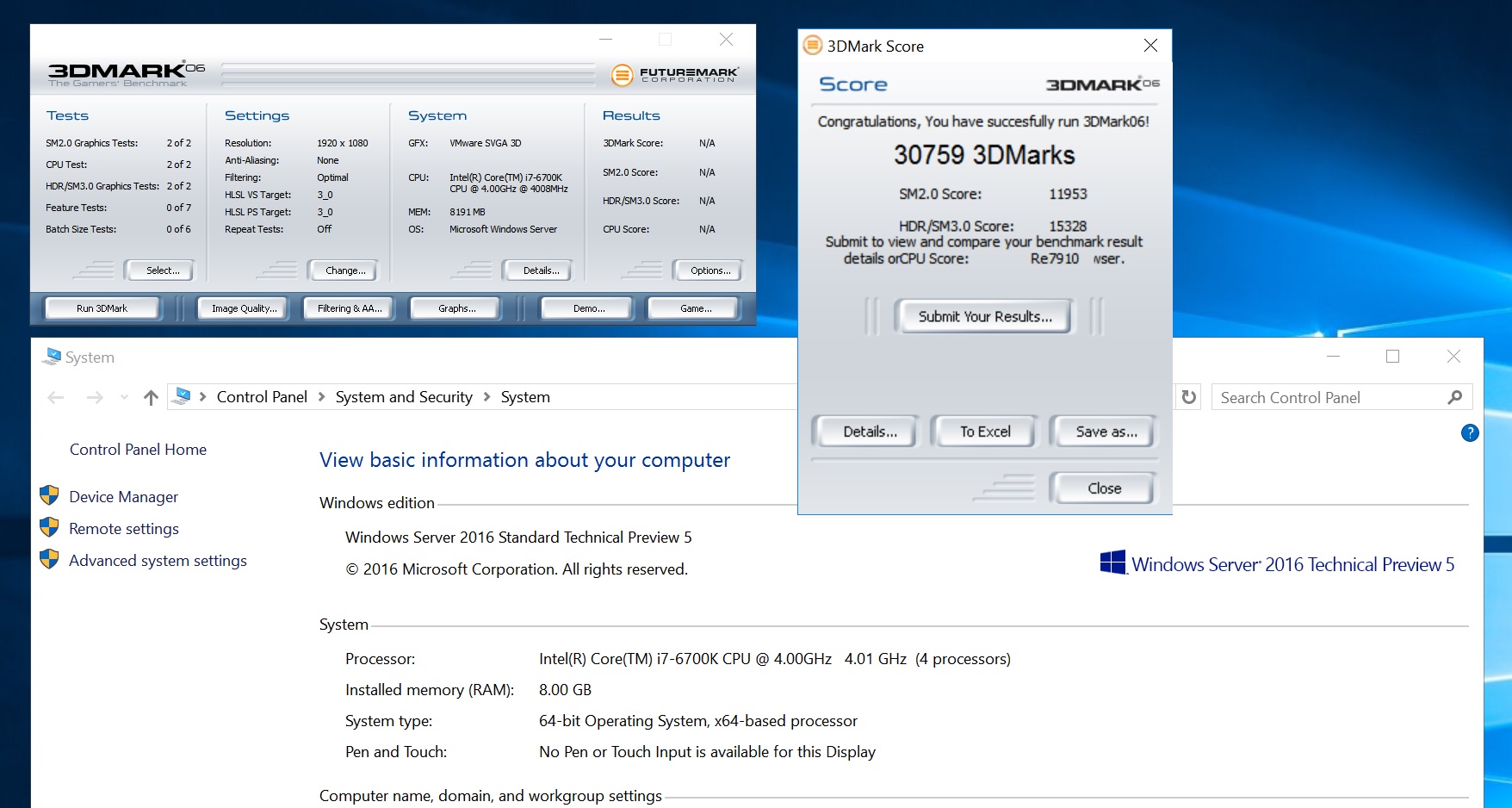Click the Windows logo beside Server 2016 branding

tap(1112, 562)
